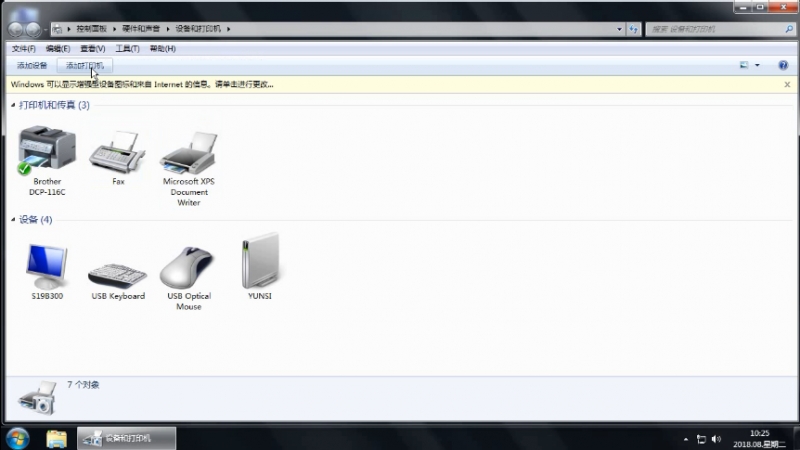Click the 设备和打印机 taskbar button

pos(127,438)
